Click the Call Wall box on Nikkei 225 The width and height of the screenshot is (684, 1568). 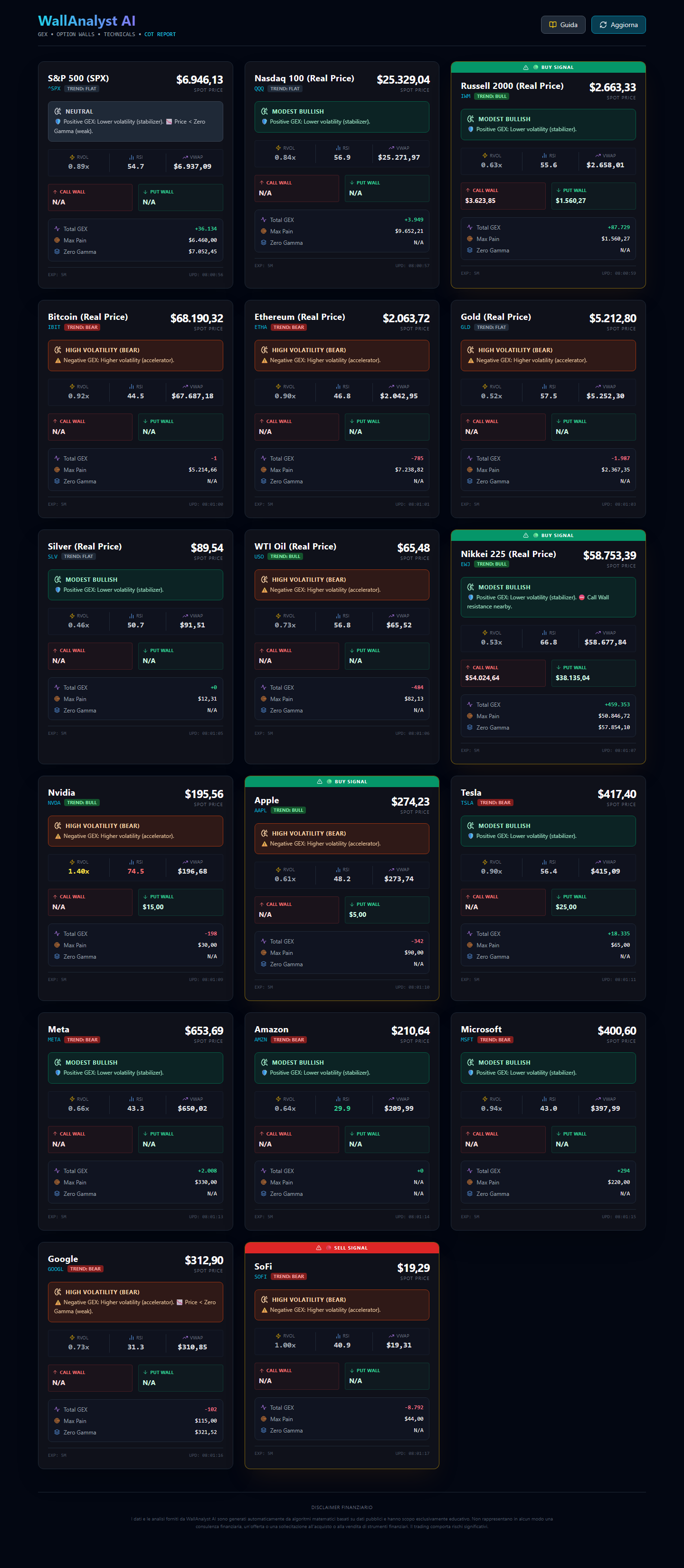point(503,673)
